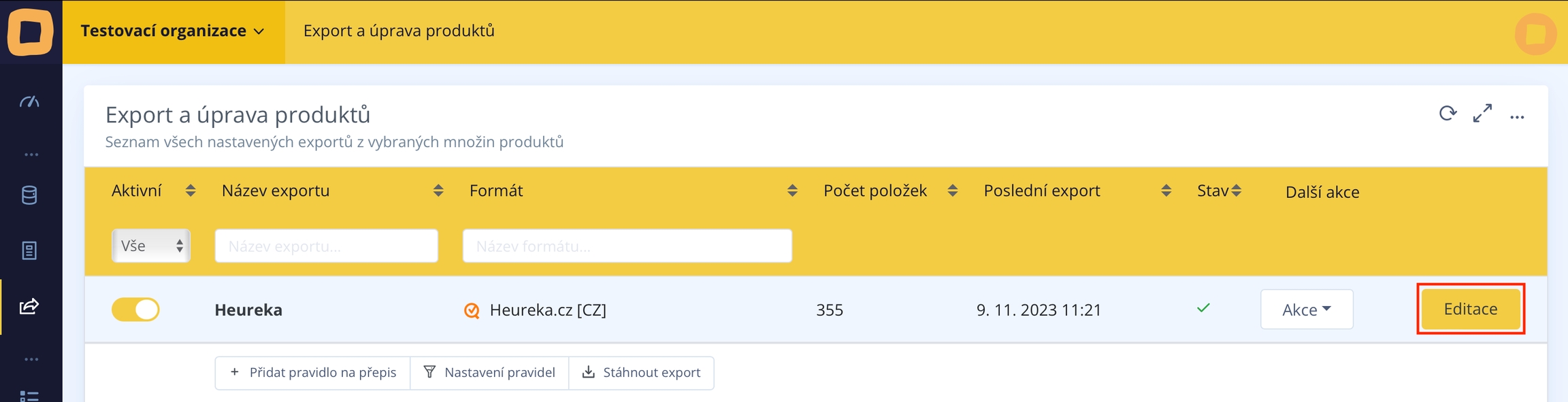Viewport: 1568px width, 402px height.
Task: Open the Testovací organizace dropdown
Action: click(173, 31)
